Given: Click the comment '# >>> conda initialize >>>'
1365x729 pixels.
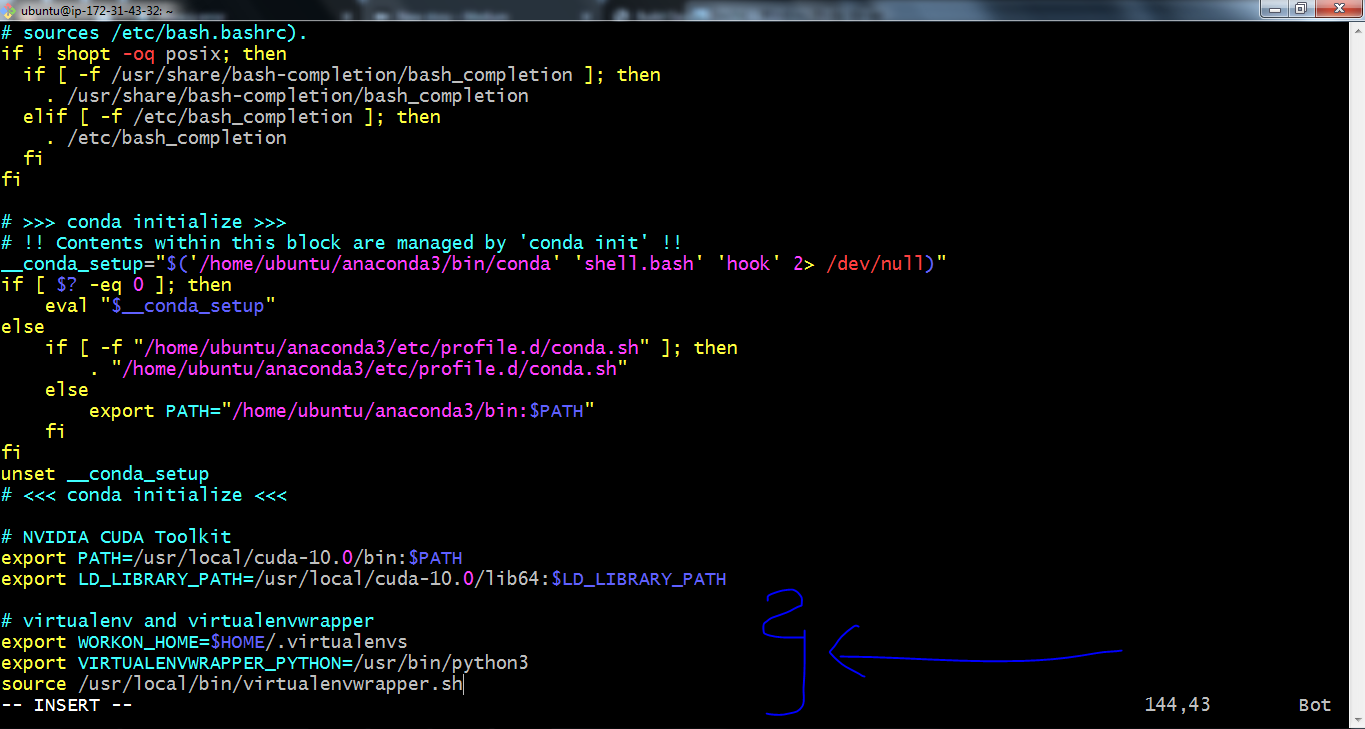Looking at the screenshot, I should point(144,222).
